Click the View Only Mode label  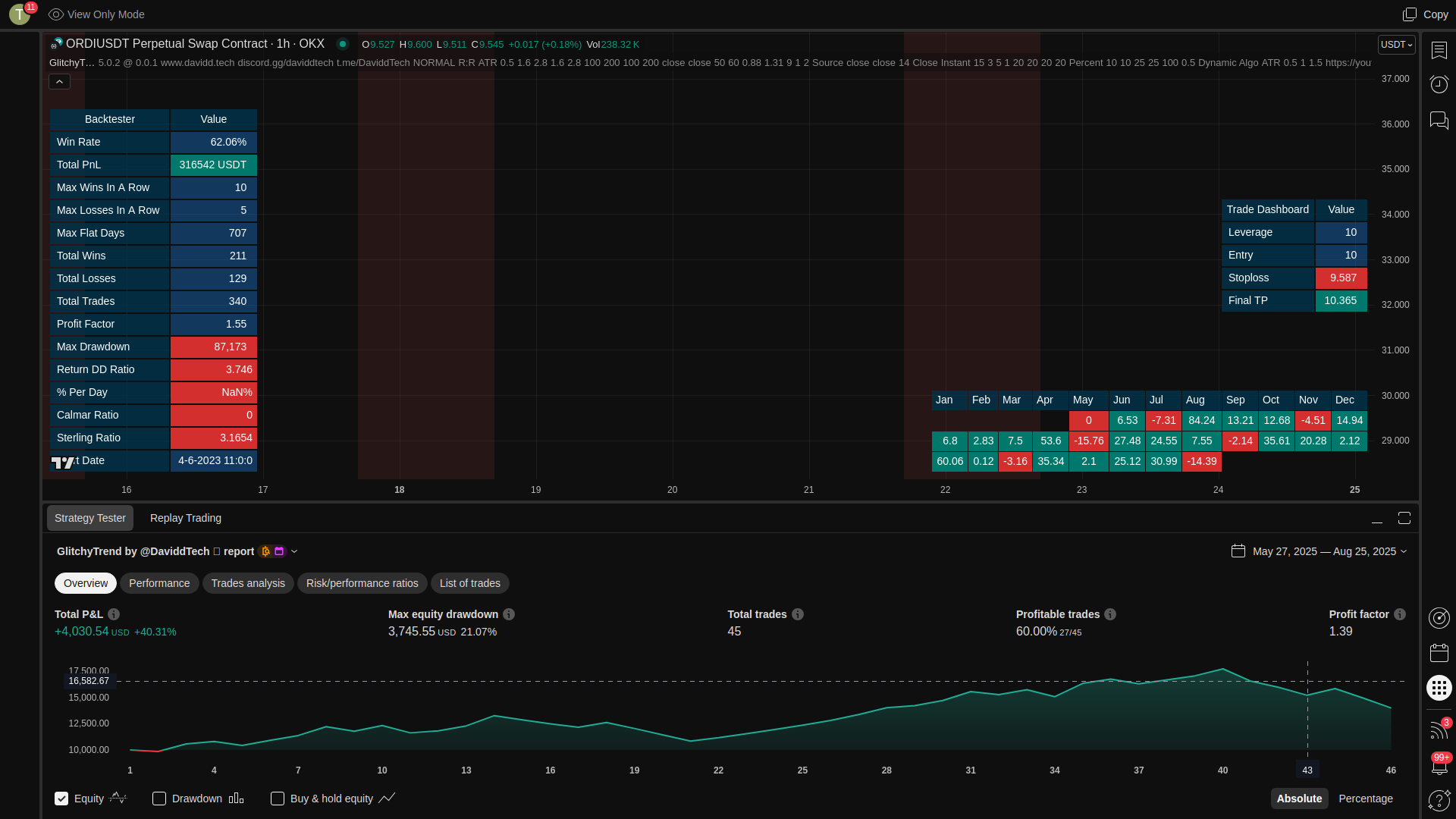point(106,14)
